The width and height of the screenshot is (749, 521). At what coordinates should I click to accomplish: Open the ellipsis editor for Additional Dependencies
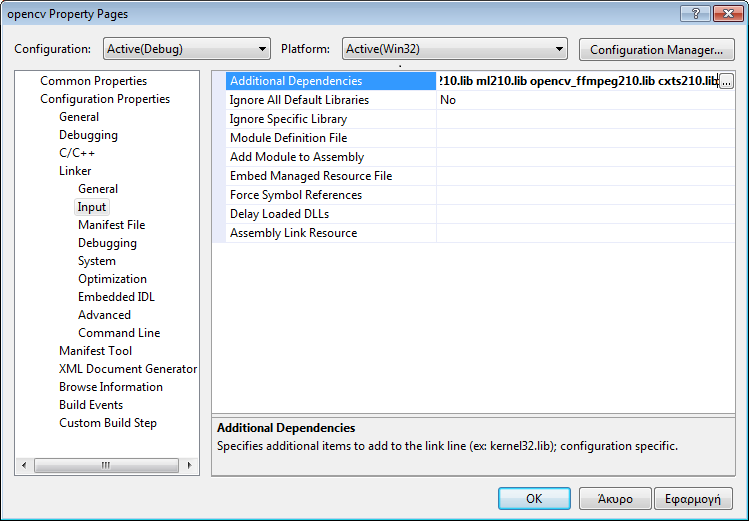(726, 81)
